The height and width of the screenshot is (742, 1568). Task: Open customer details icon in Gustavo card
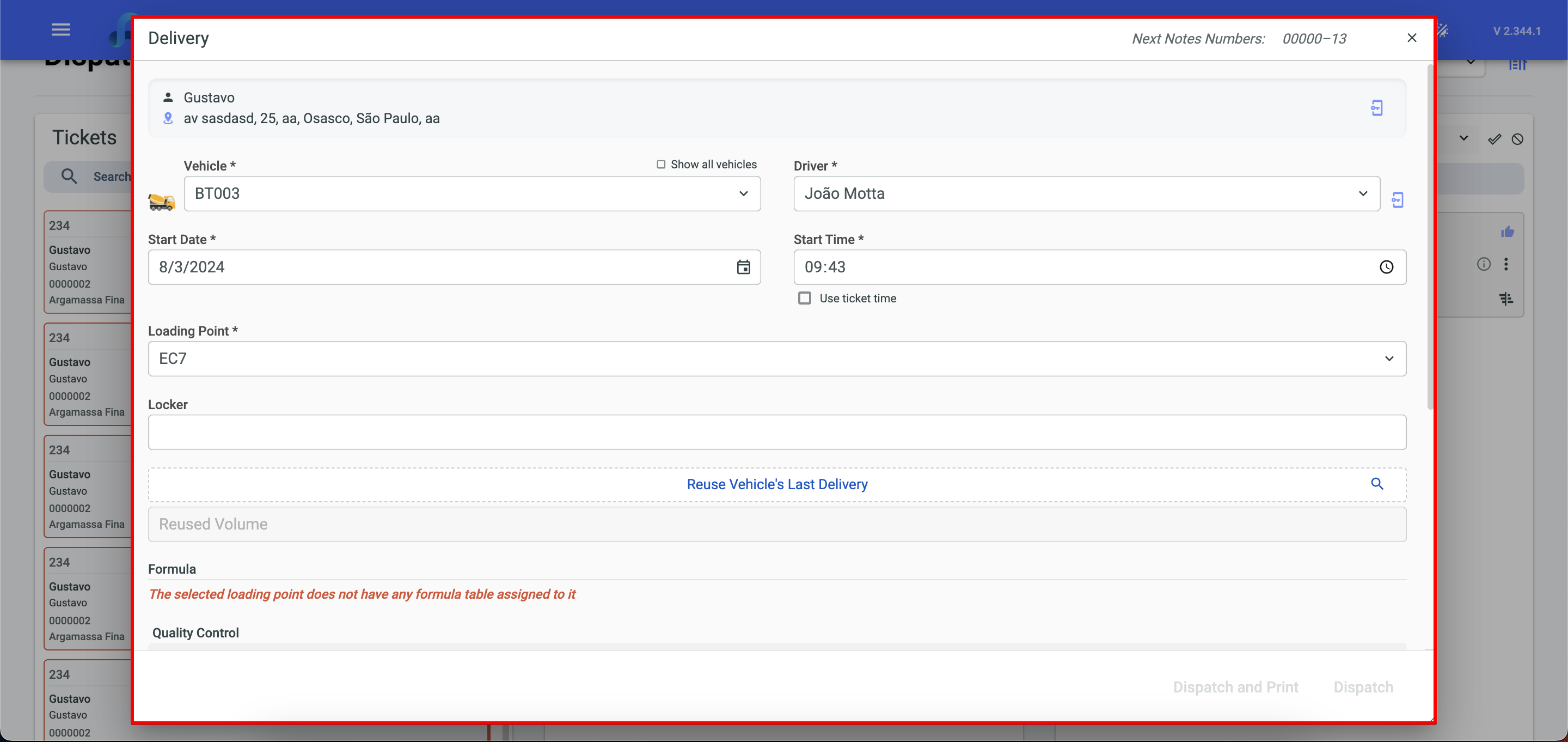pos(1377,108)
